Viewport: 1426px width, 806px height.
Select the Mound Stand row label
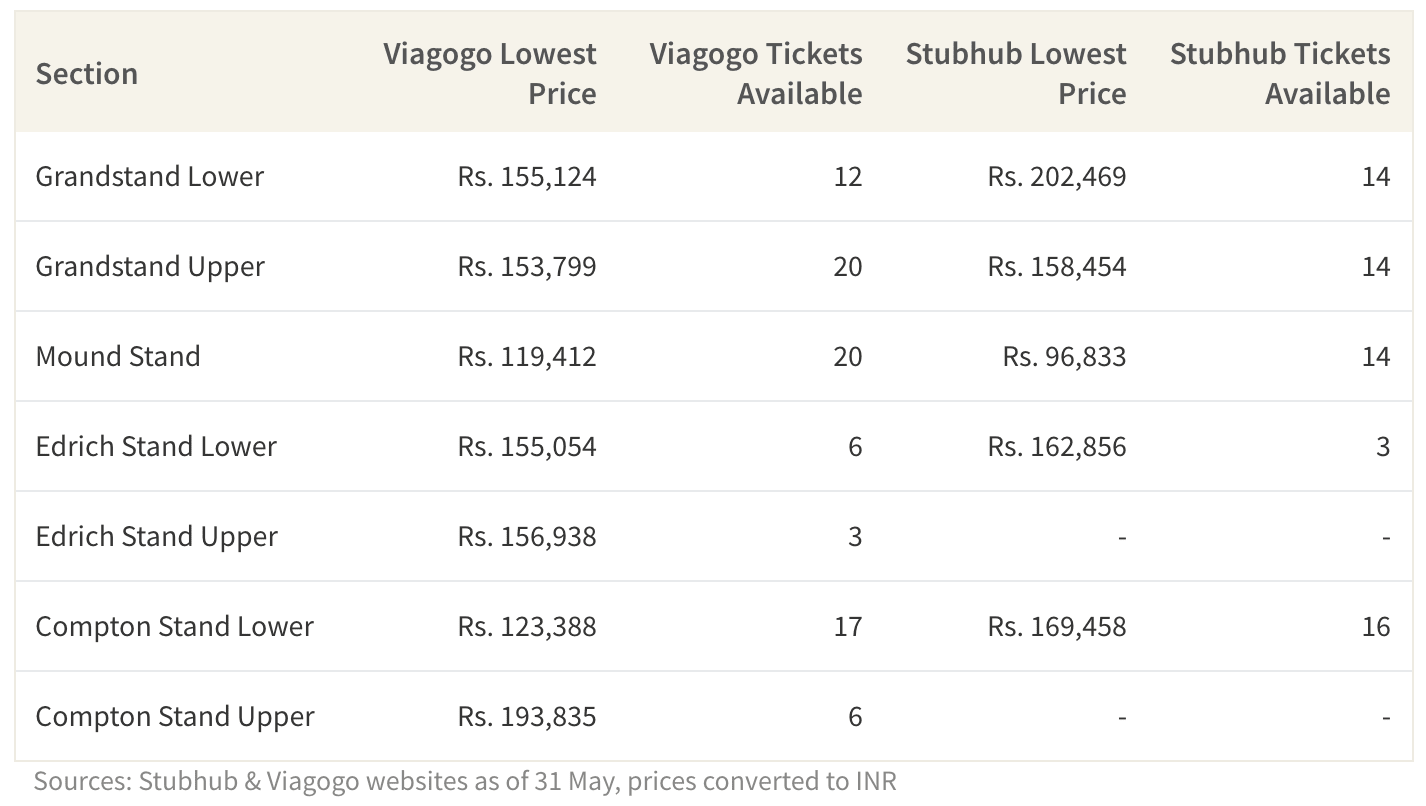tap(118, 357)
